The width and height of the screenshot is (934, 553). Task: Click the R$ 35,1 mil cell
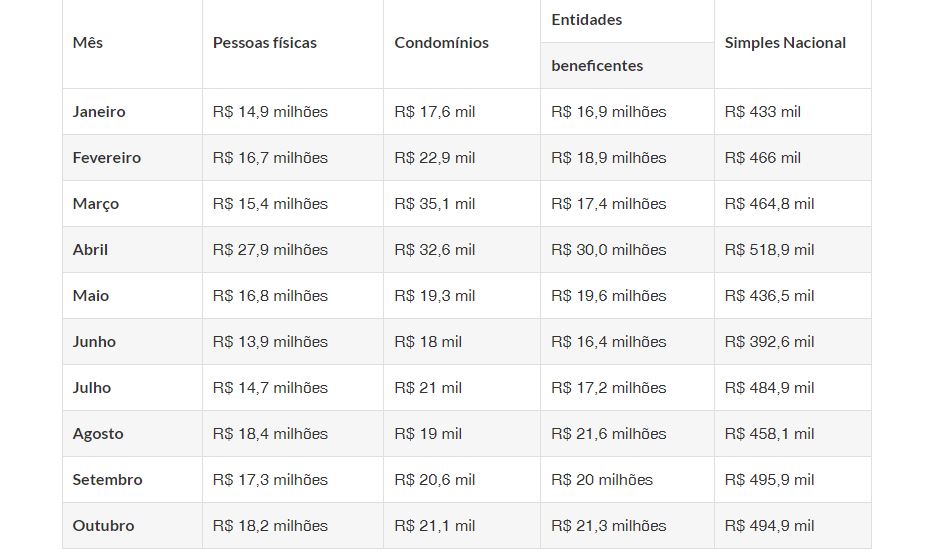[x=435, y=204]
